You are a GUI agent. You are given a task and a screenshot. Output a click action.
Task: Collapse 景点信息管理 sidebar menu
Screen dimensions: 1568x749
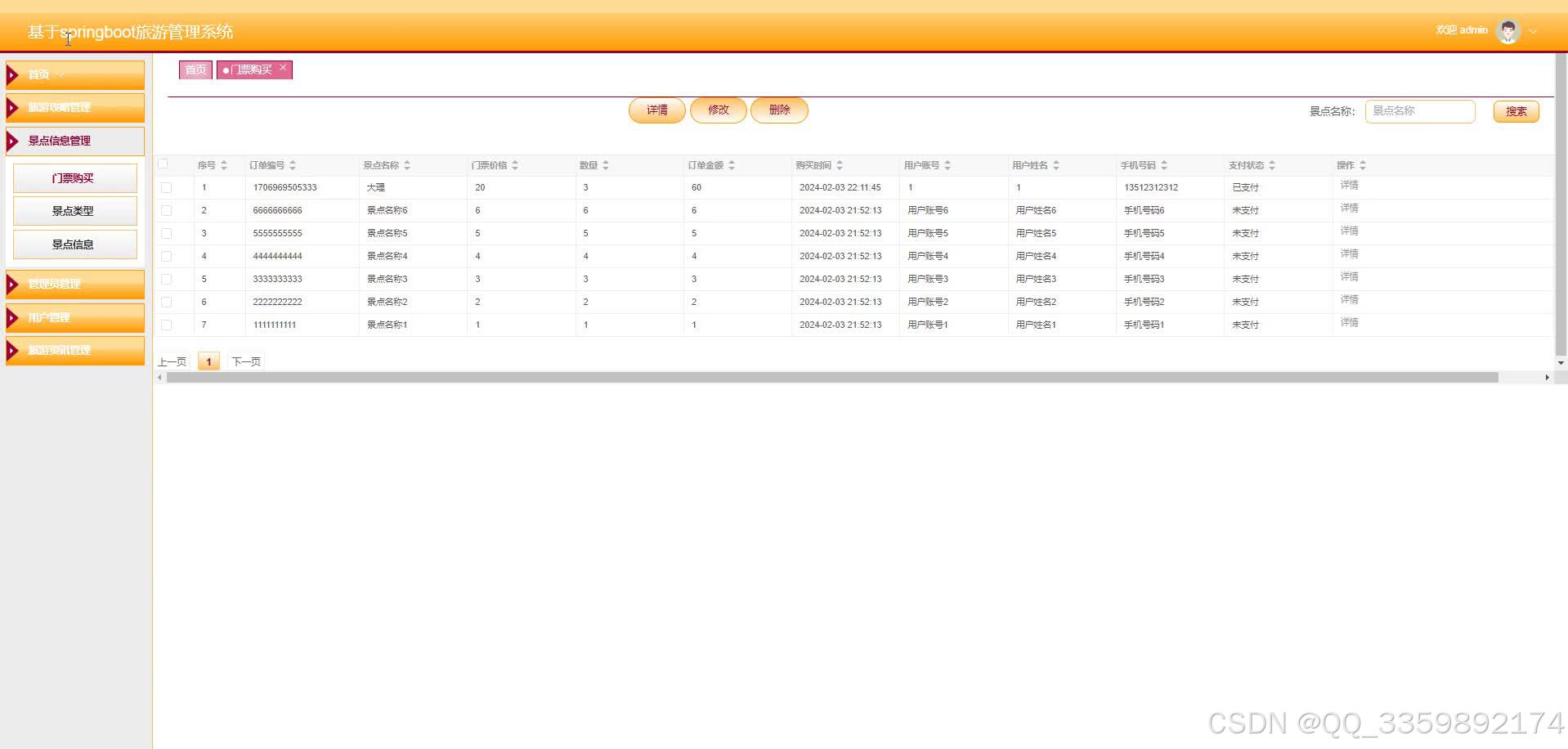click(75, 141)
